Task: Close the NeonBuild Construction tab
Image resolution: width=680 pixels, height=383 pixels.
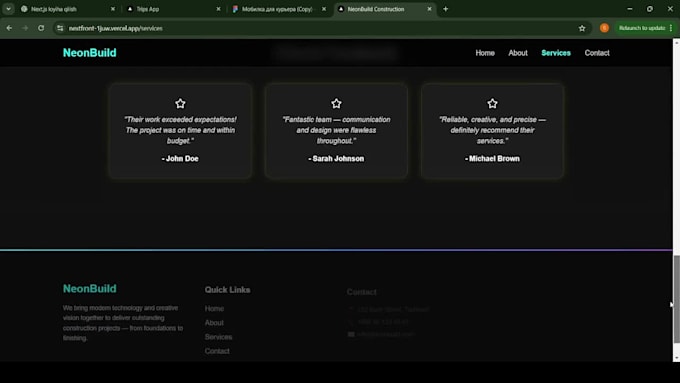Action: pyautogui.click(x=429, y=9)
